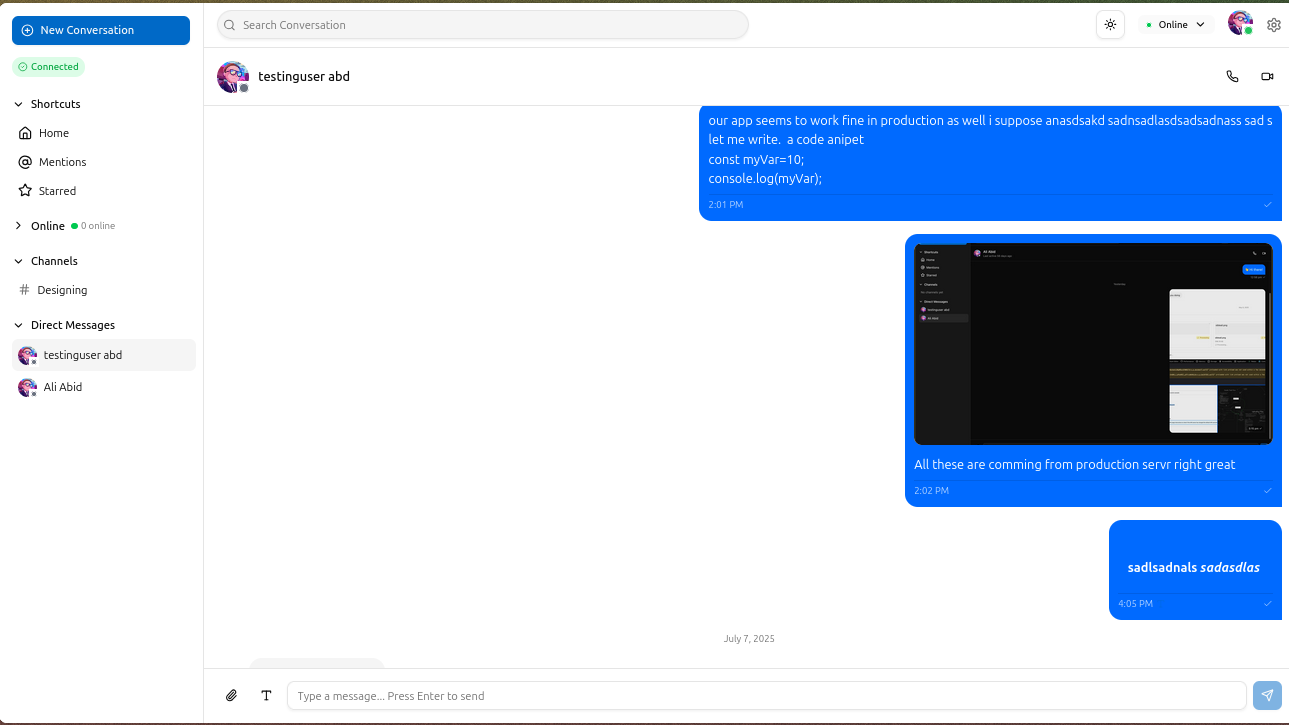
Task: Toggle the light/dark theme button
Action: (1110, 25)
